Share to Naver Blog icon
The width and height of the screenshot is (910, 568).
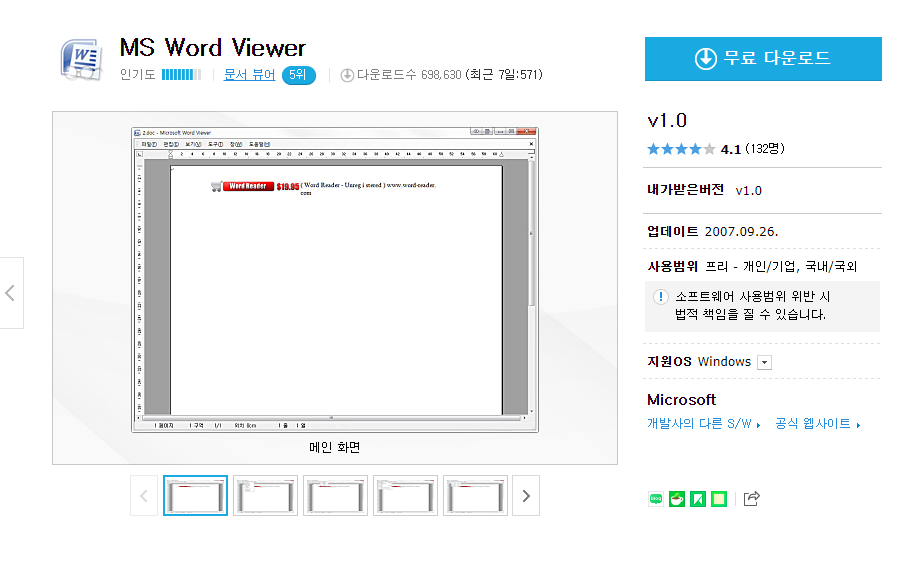click(x=656, y=499)
